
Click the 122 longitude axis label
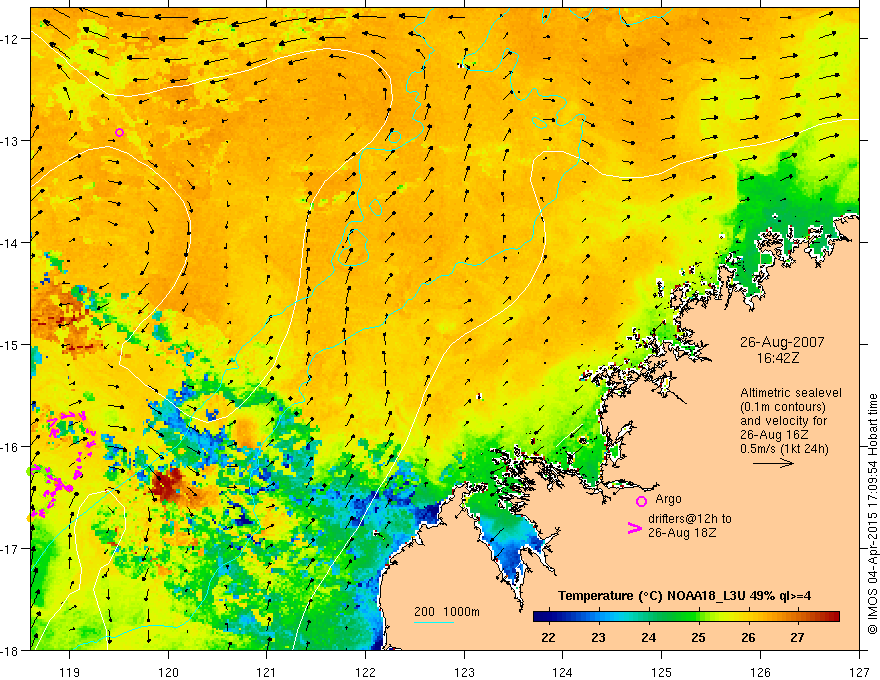point(365,672)
